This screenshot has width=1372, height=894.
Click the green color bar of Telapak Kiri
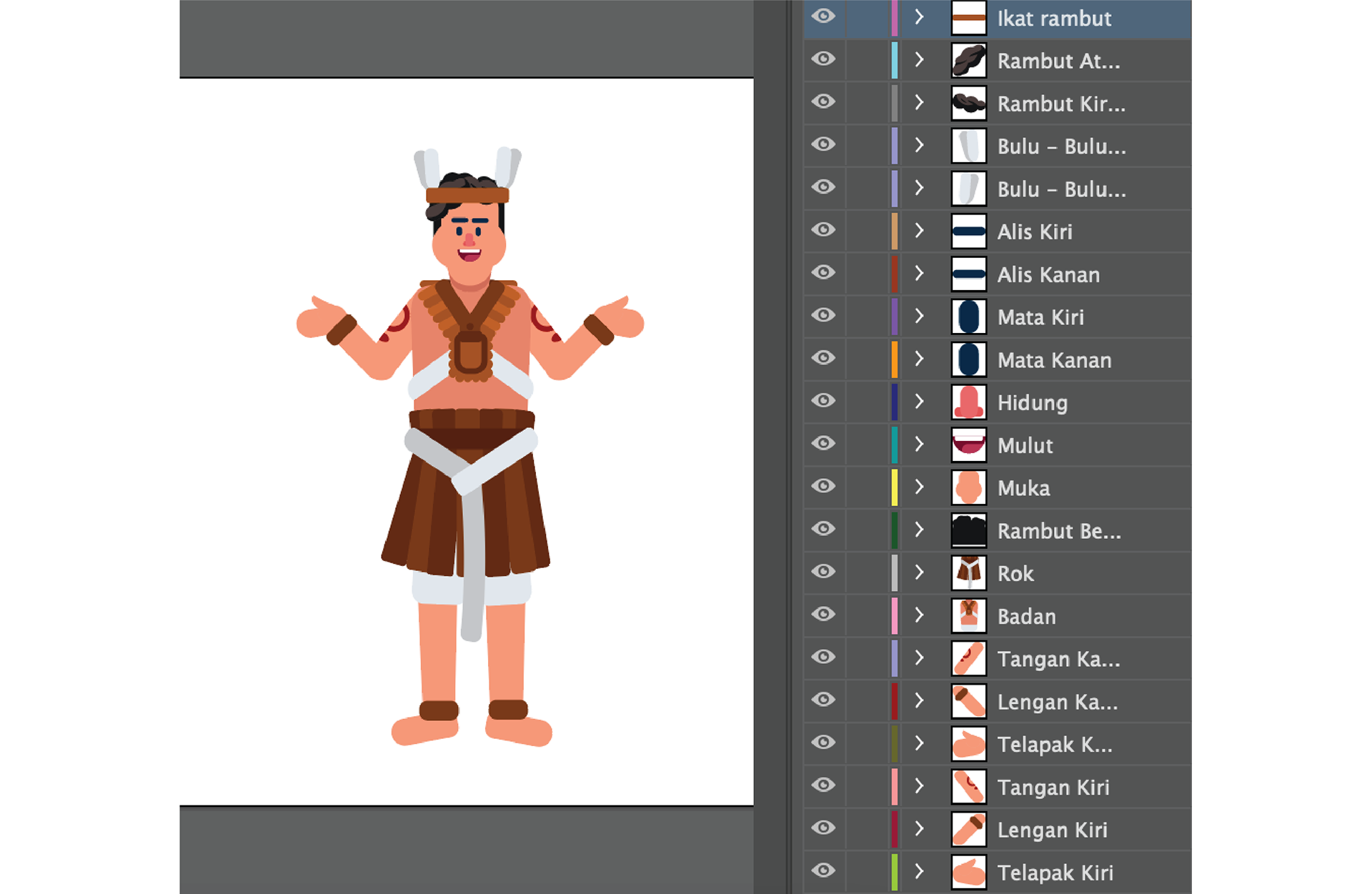[894, 872]
